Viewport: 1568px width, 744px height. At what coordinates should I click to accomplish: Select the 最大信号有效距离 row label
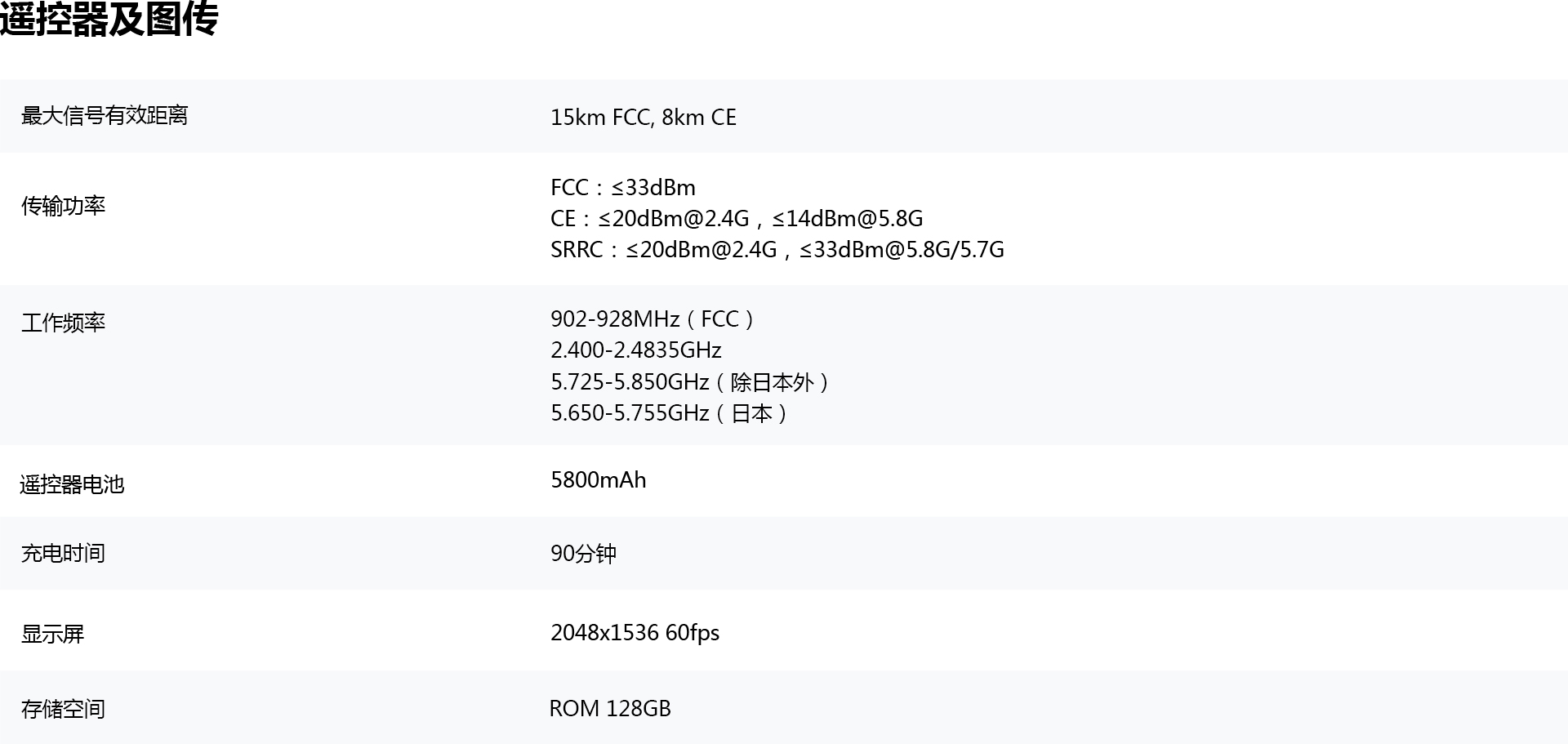(x=105, y=116)
